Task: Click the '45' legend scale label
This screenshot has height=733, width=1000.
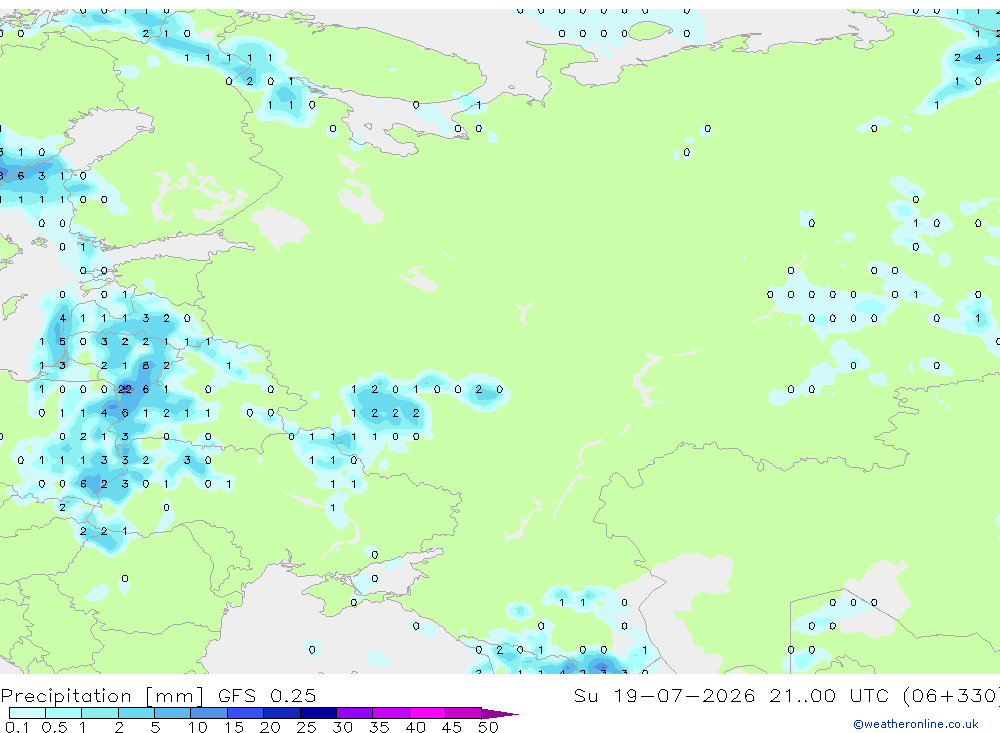Action: click(452, 727)
